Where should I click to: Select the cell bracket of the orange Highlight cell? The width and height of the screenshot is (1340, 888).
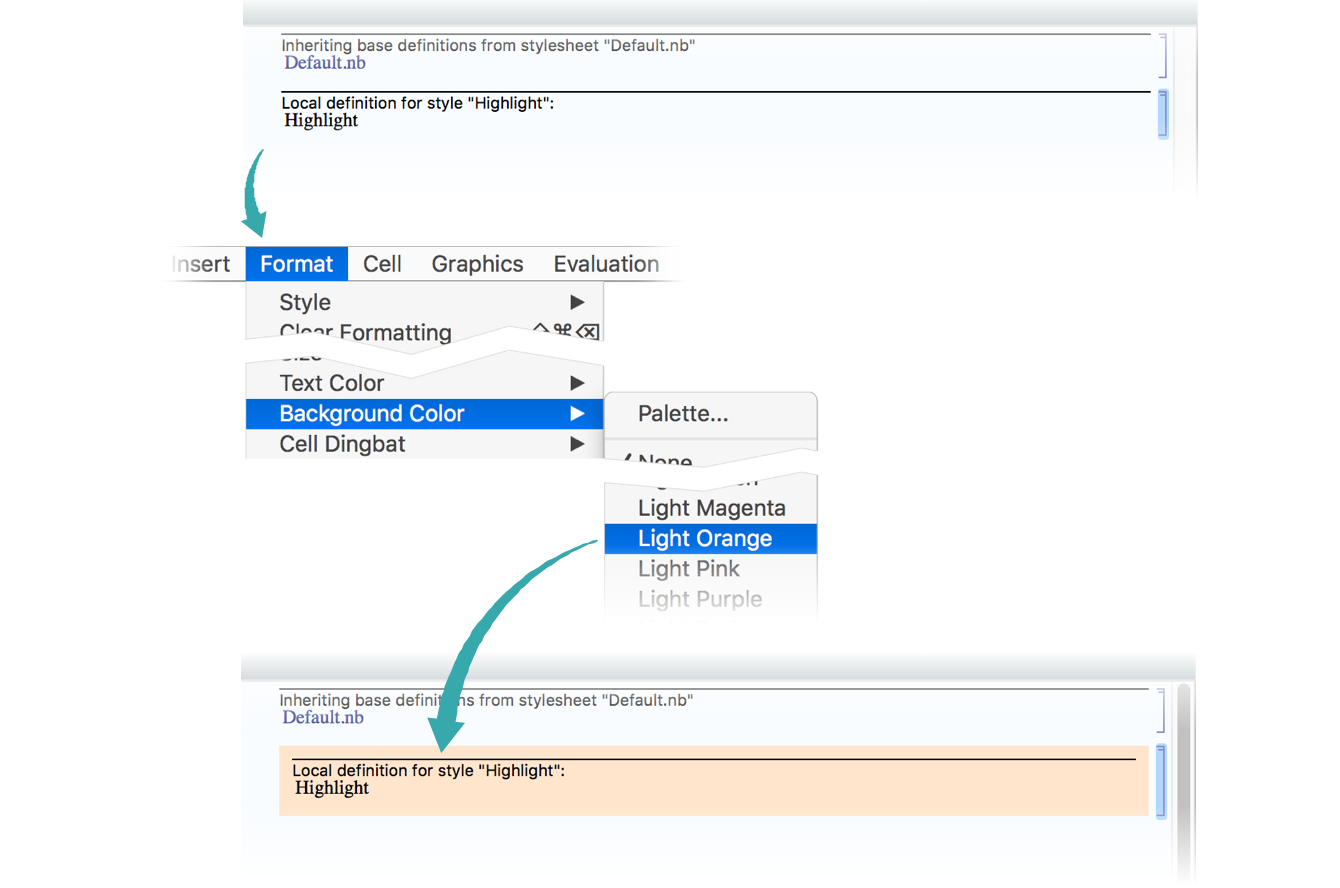[x=1161, y=781]
